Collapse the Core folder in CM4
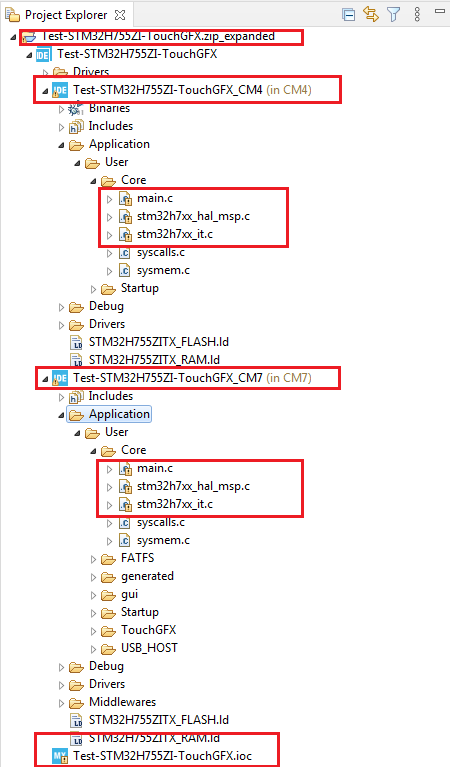The image size is (450, 767). click(x=93, y=181)
